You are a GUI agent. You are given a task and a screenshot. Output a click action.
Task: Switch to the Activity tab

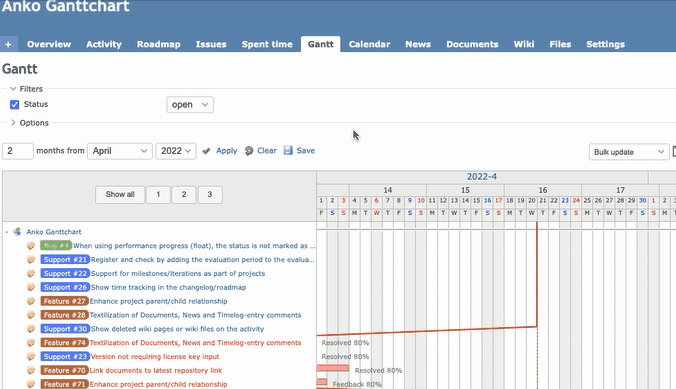coord(104,44)
